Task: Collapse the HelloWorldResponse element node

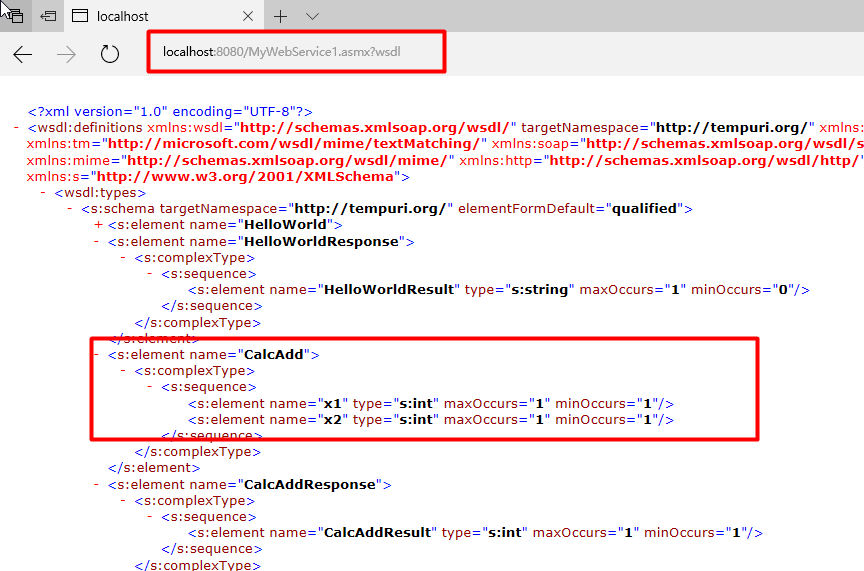Action: coord(96,241)
